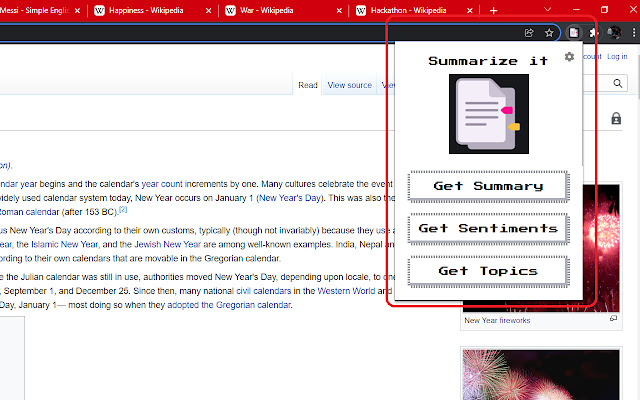
Task: Follow the Jewish New Year link
Action: [x=167, y=244]
